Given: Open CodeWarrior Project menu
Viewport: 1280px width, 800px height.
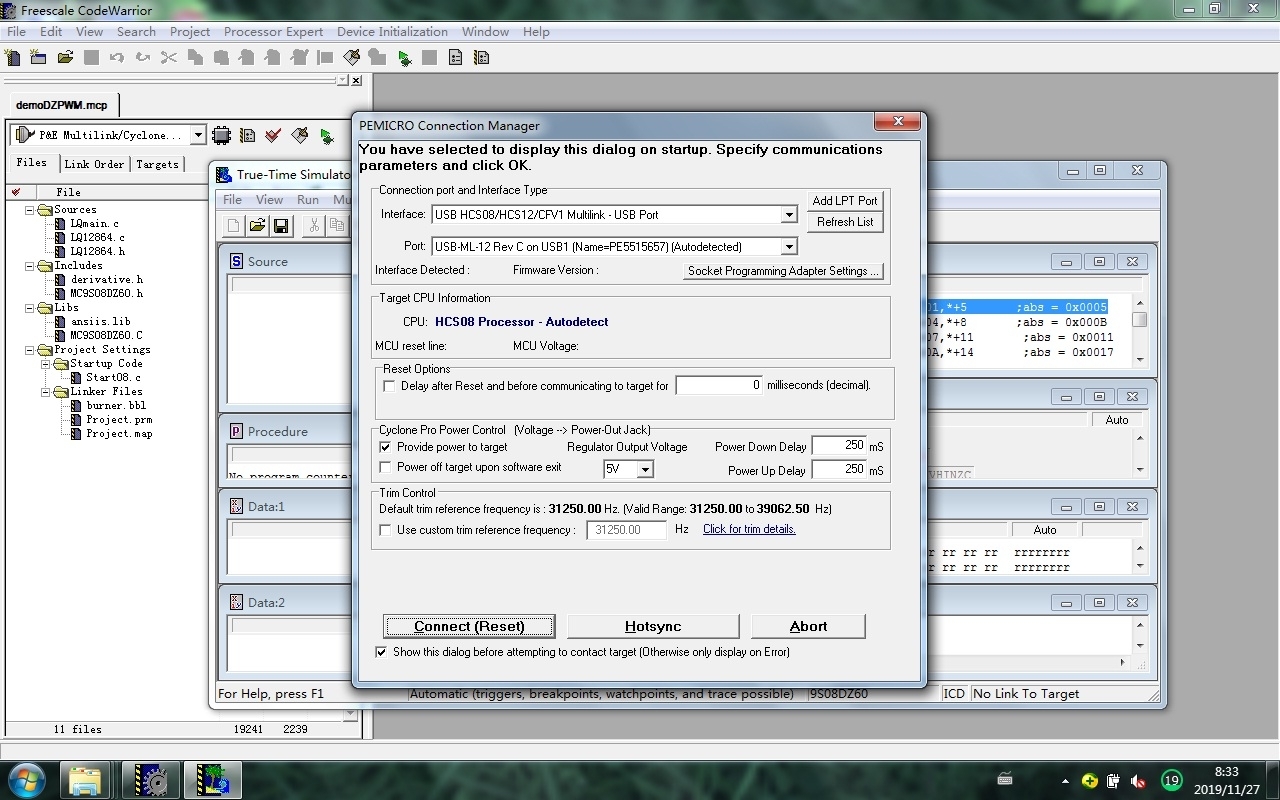Looking at the screenshot, I should (x=190, y=32).
